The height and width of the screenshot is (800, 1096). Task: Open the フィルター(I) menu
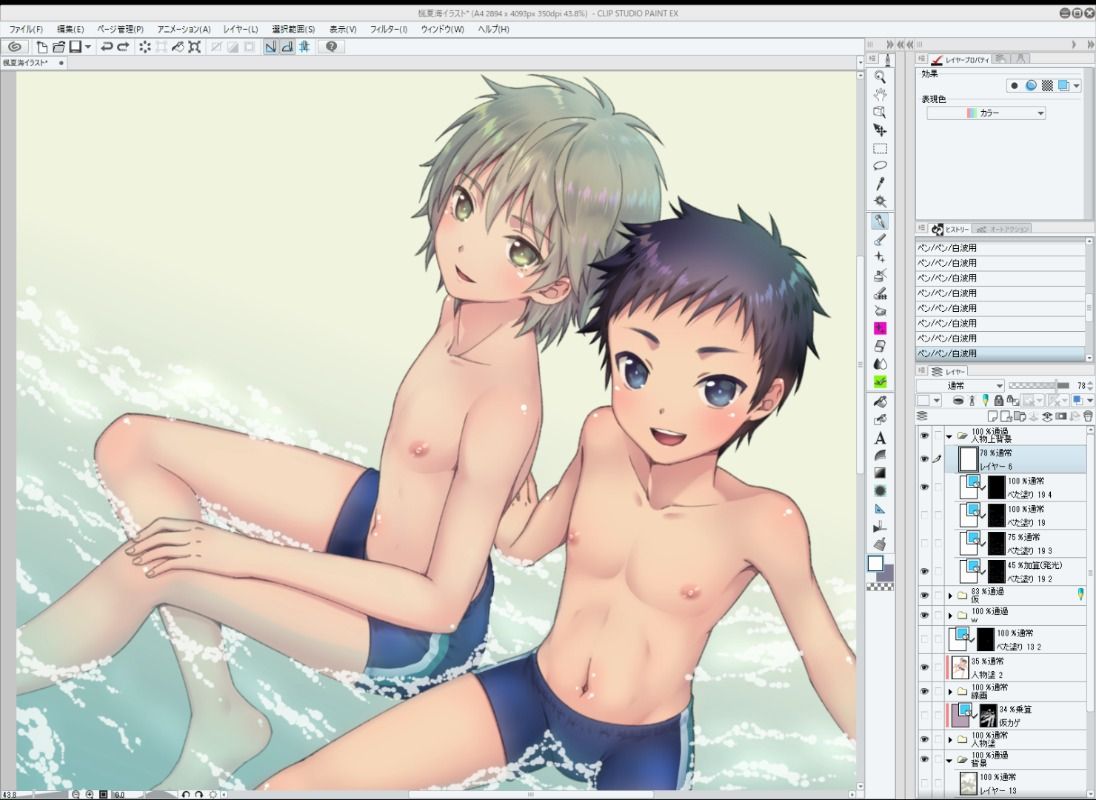(x=389, y=29)
